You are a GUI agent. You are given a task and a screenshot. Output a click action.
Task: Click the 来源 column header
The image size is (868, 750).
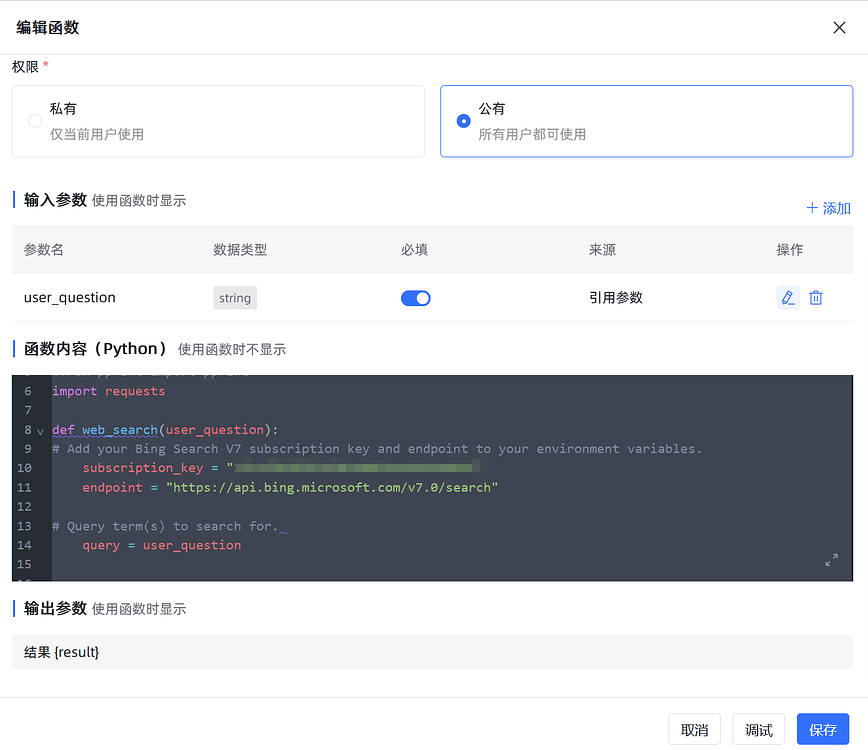[602, 250]
